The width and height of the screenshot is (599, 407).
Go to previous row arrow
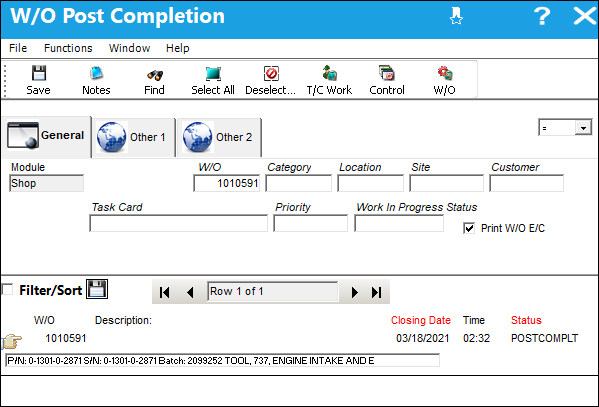coord(190,292)
